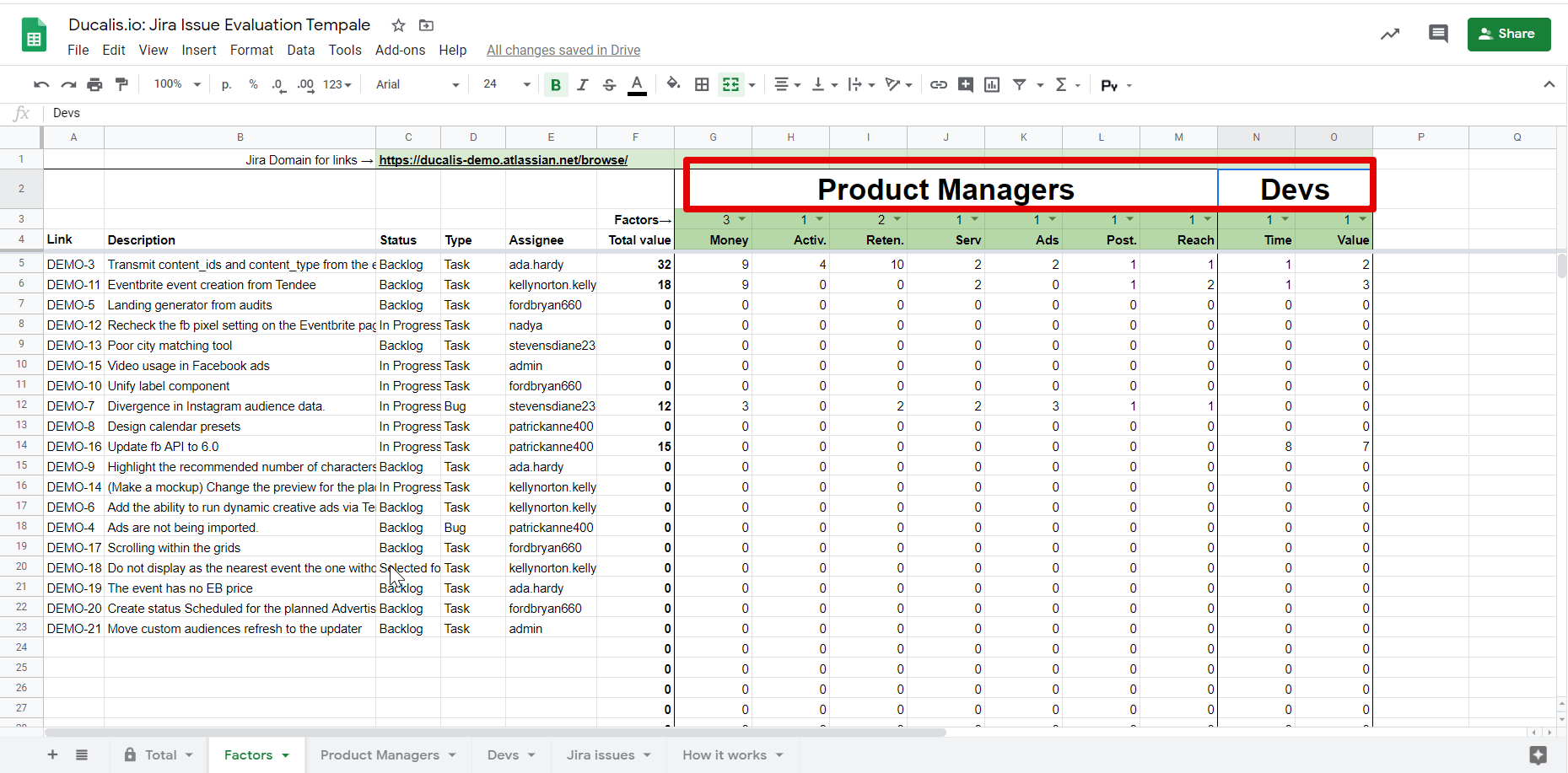Click the print icon
Screen dimensions: 1568x773
(x=94, y=84)
